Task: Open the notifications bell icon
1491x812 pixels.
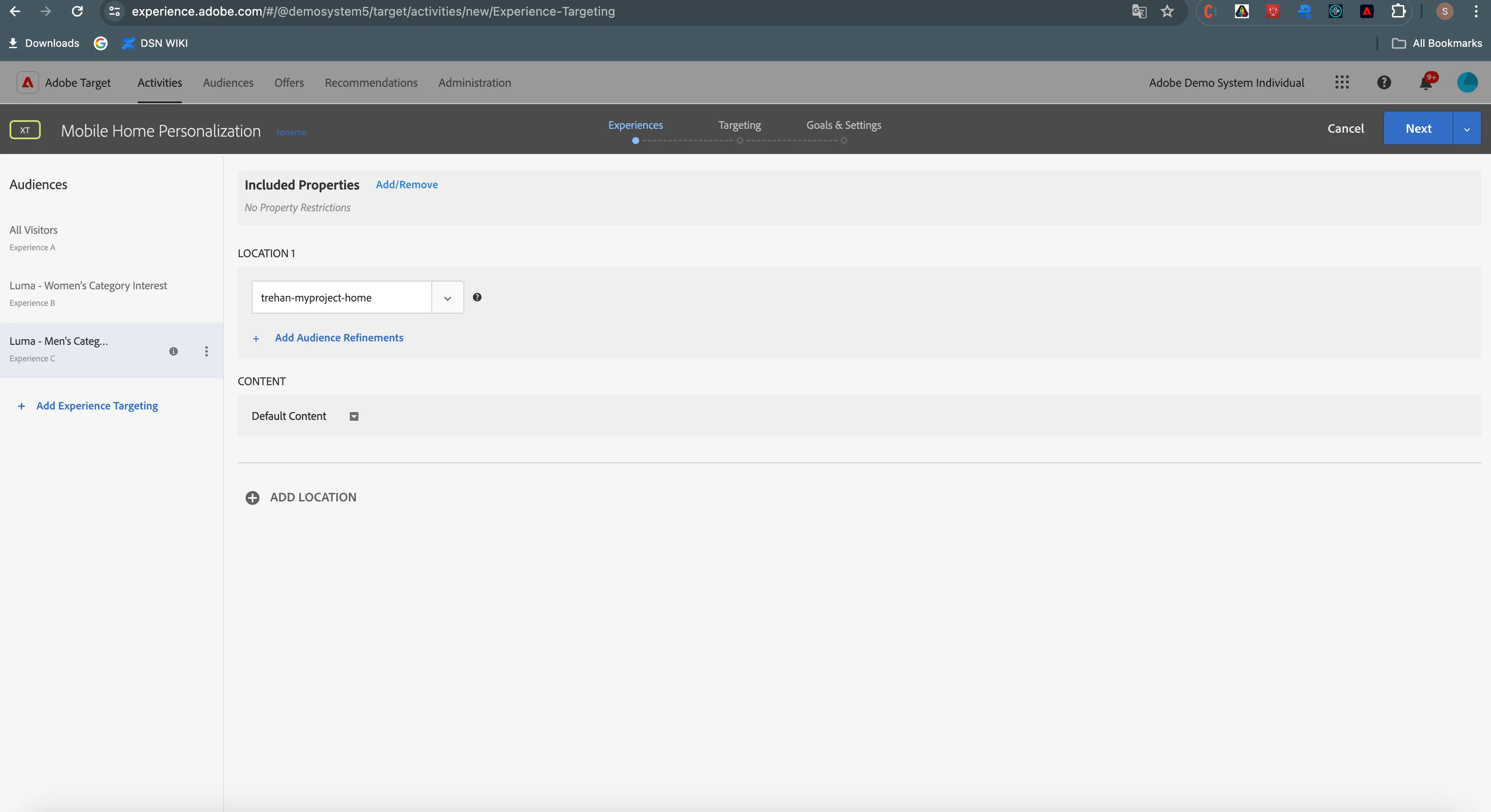Action: 1426,83
